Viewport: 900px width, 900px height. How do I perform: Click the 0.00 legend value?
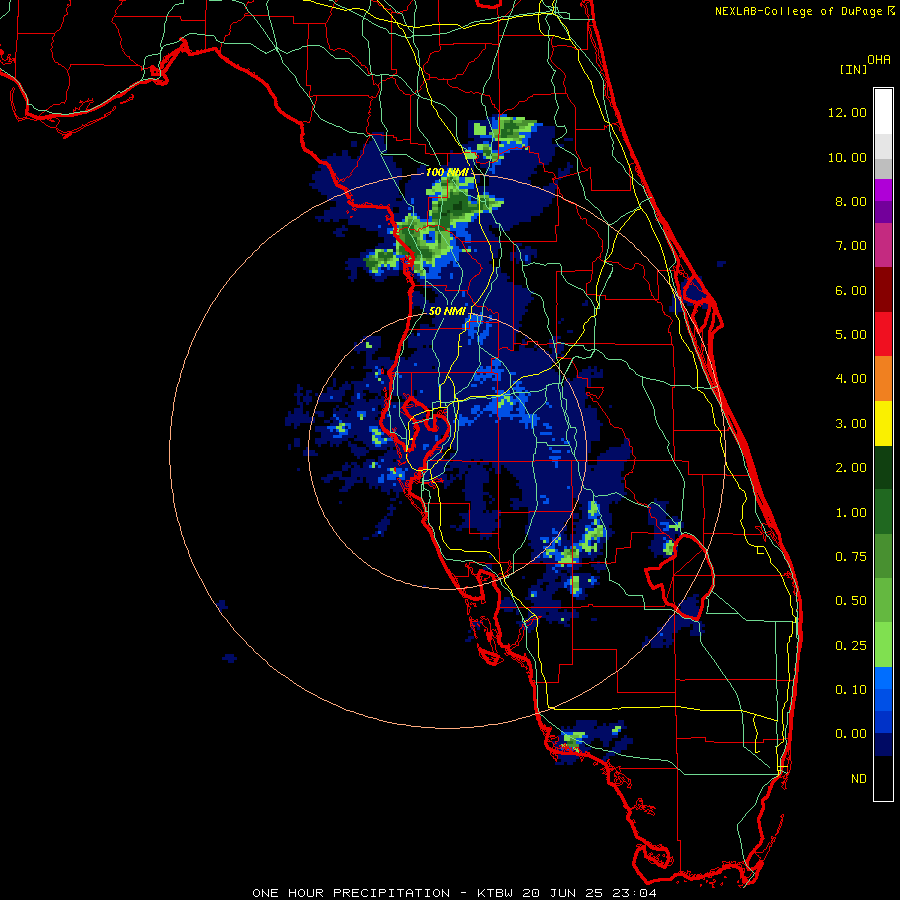click(851, 734)
